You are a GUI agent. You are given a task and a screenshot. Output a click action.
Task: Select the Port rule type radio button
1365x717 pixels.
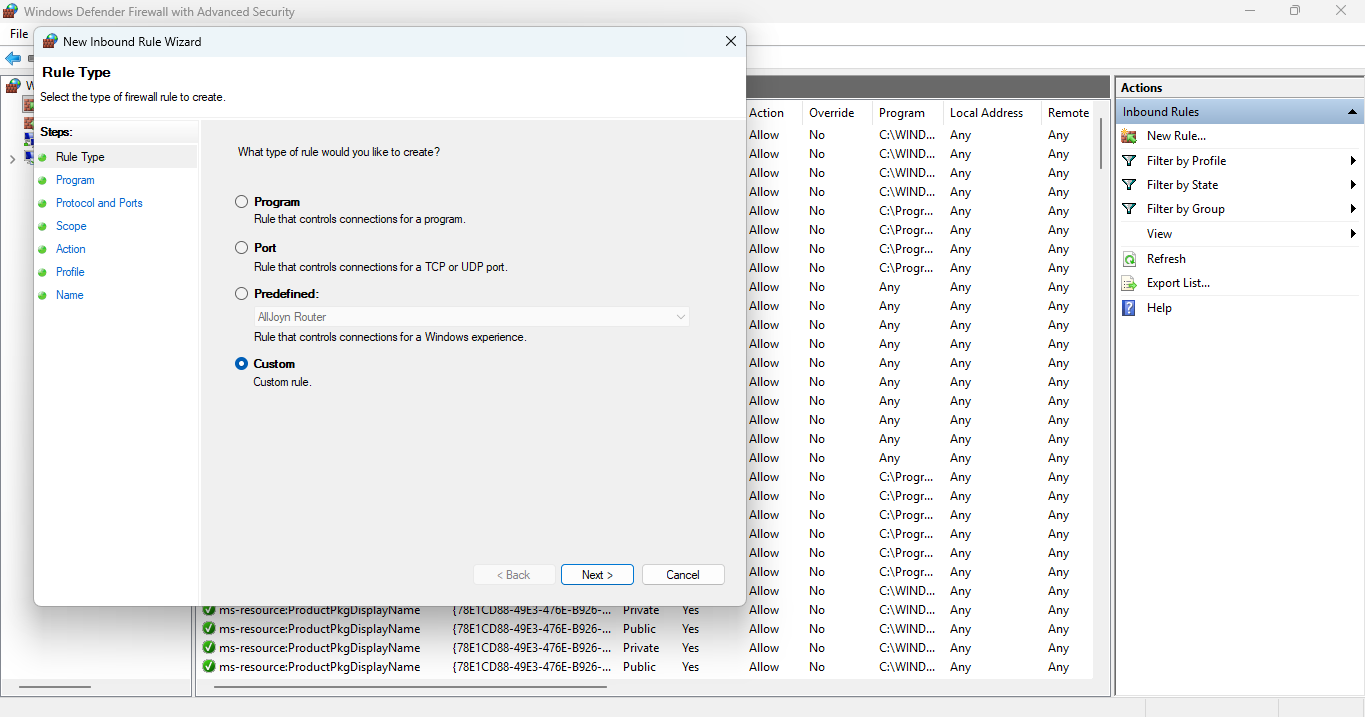click(241, 247)
